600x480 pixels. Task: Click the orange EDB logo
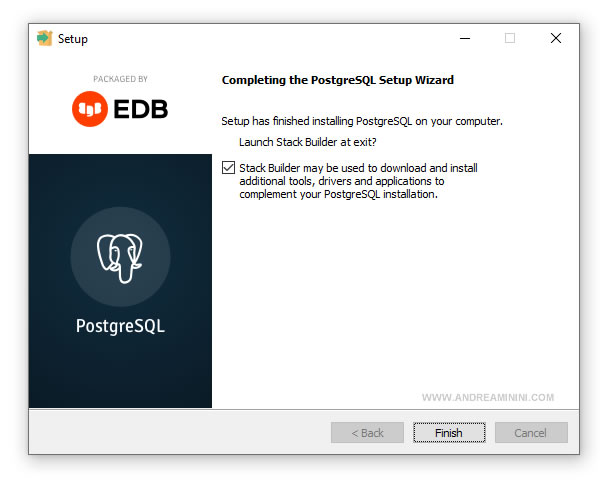tap(90, 109)
